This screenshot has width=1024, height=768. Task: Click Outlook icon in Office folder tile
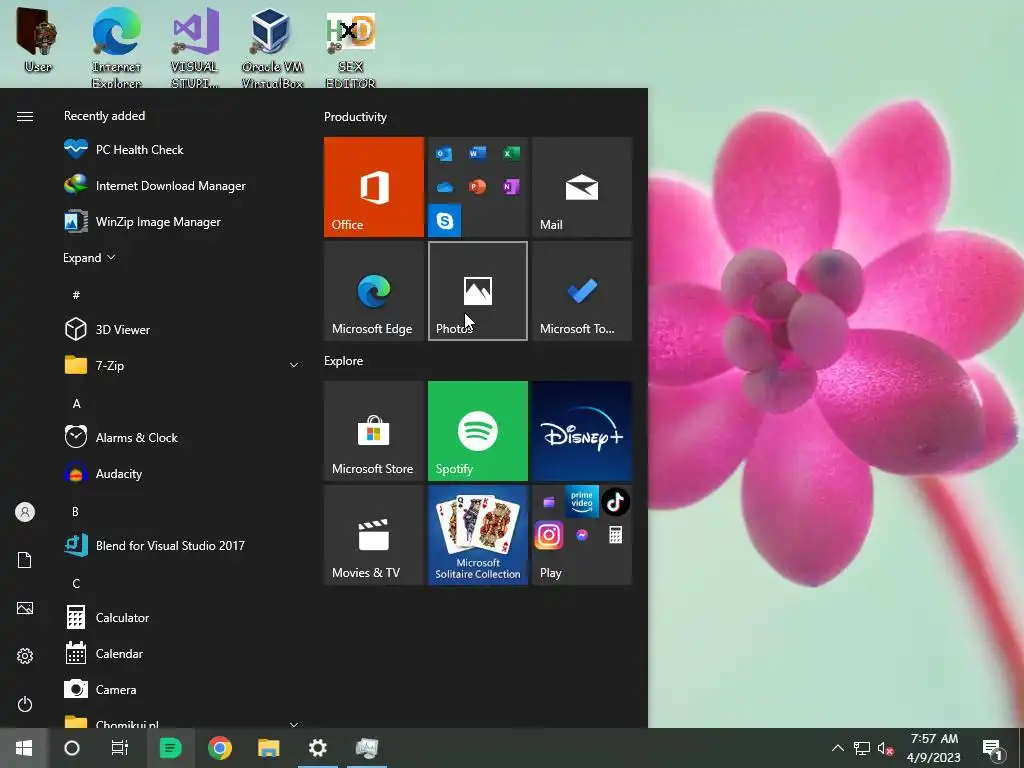(444, 154)
